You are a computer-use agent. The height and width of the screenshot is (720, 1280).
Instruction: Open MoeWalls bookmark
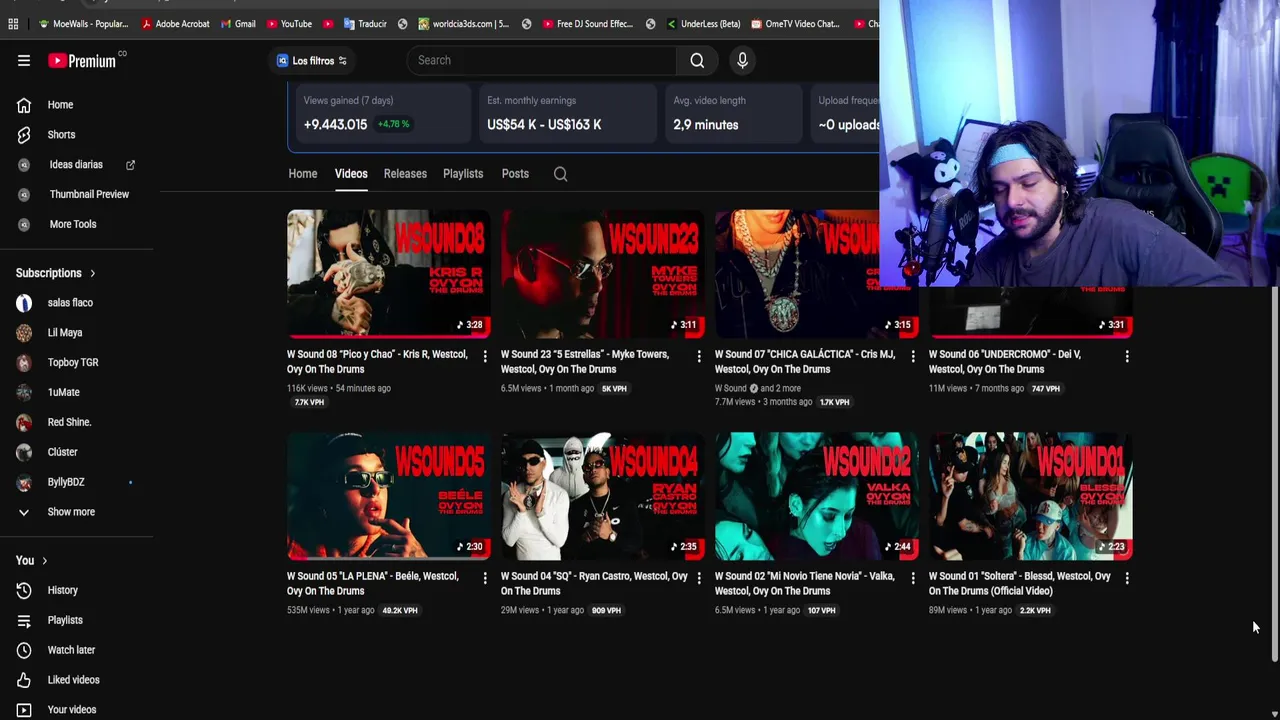coord(84,24)
